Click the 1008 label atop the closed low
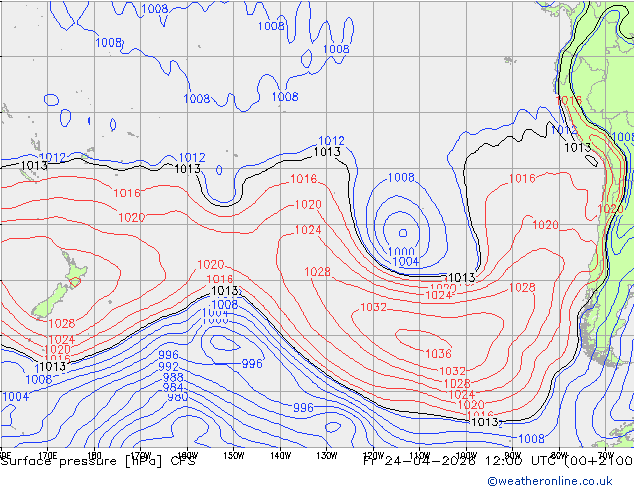 [401, 177]
